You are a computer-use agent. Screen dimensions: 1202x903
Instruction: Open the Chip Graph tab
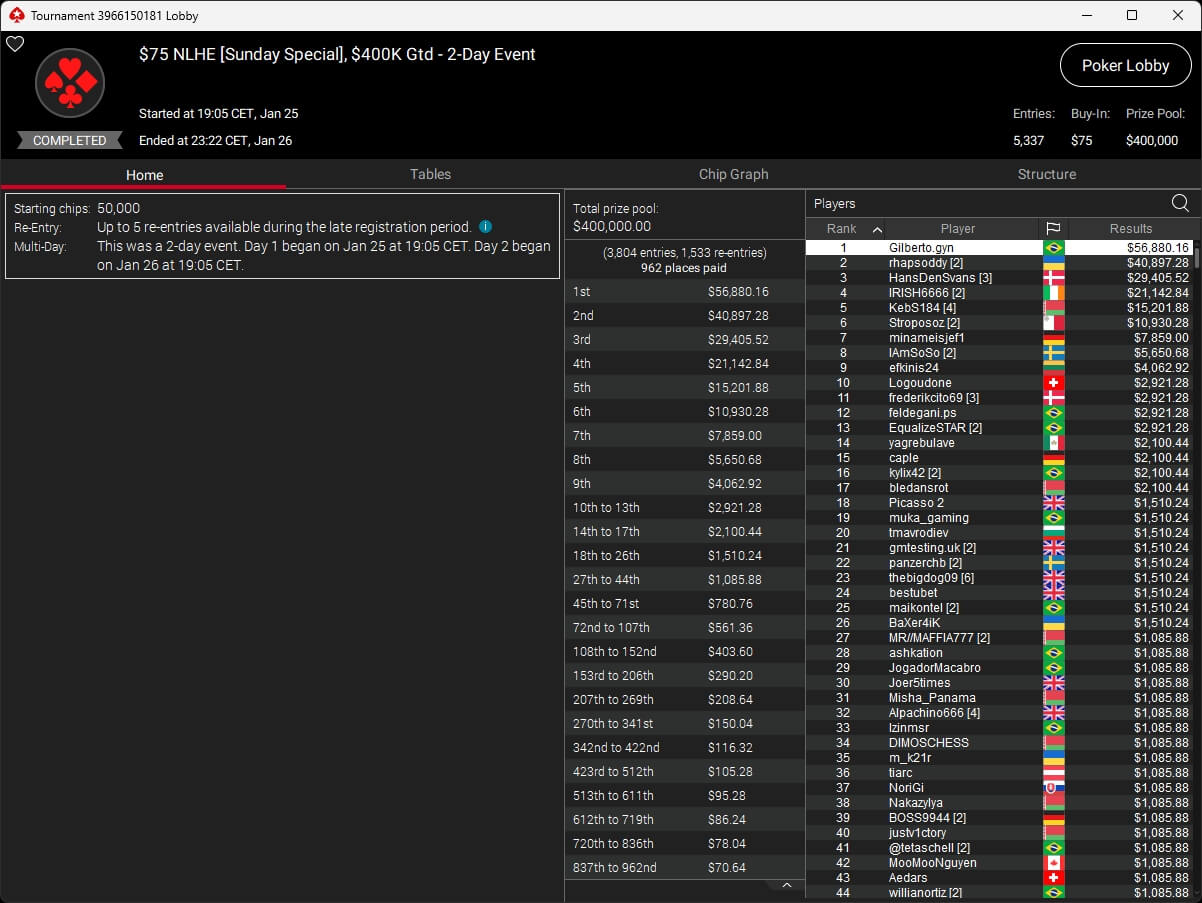(733, 174)
